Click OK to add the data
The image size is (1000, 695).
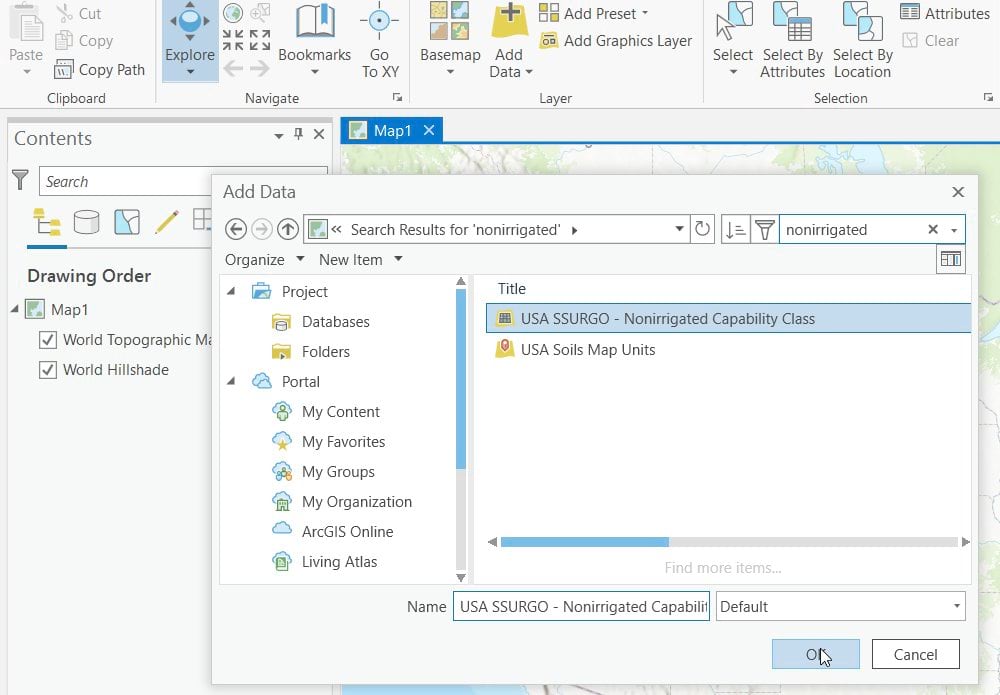pos(815,654)
